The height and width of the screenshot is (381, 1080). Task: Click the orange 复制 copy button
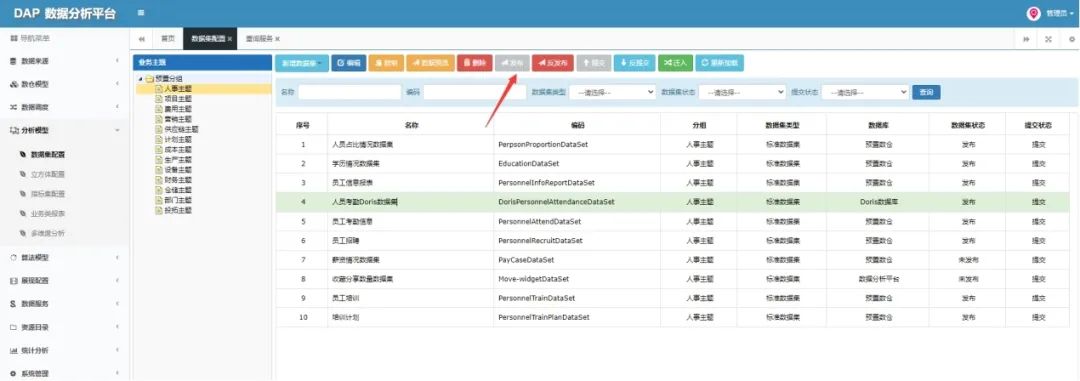(x=386, y=63)
